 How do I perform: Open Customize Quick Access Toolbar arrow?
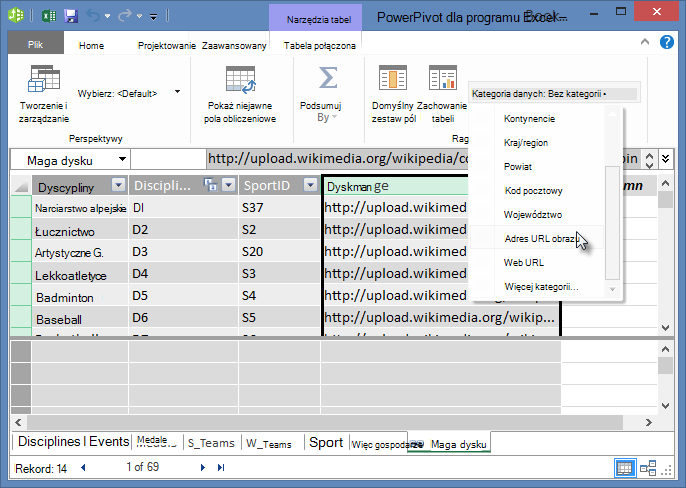point(154,17)
